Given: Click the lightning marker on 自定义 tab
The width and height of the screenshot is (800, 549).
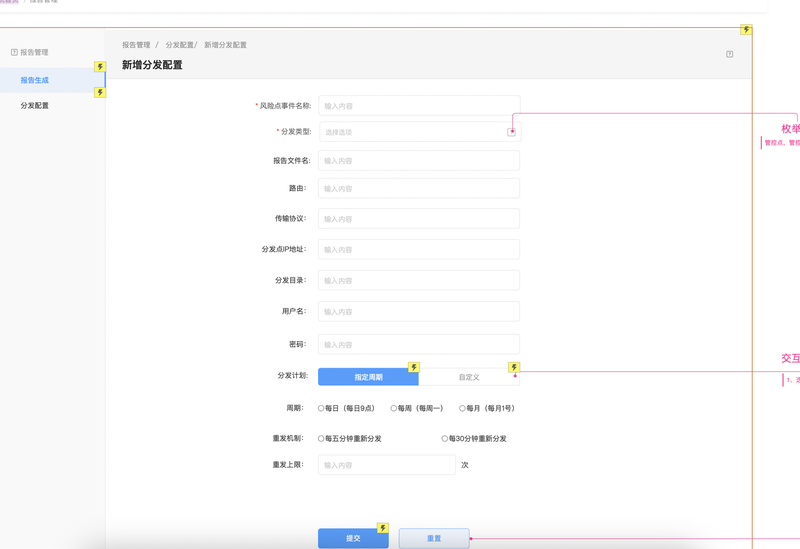Looking at the screenshot, I should pyautogui.click(x=514, y=368).
